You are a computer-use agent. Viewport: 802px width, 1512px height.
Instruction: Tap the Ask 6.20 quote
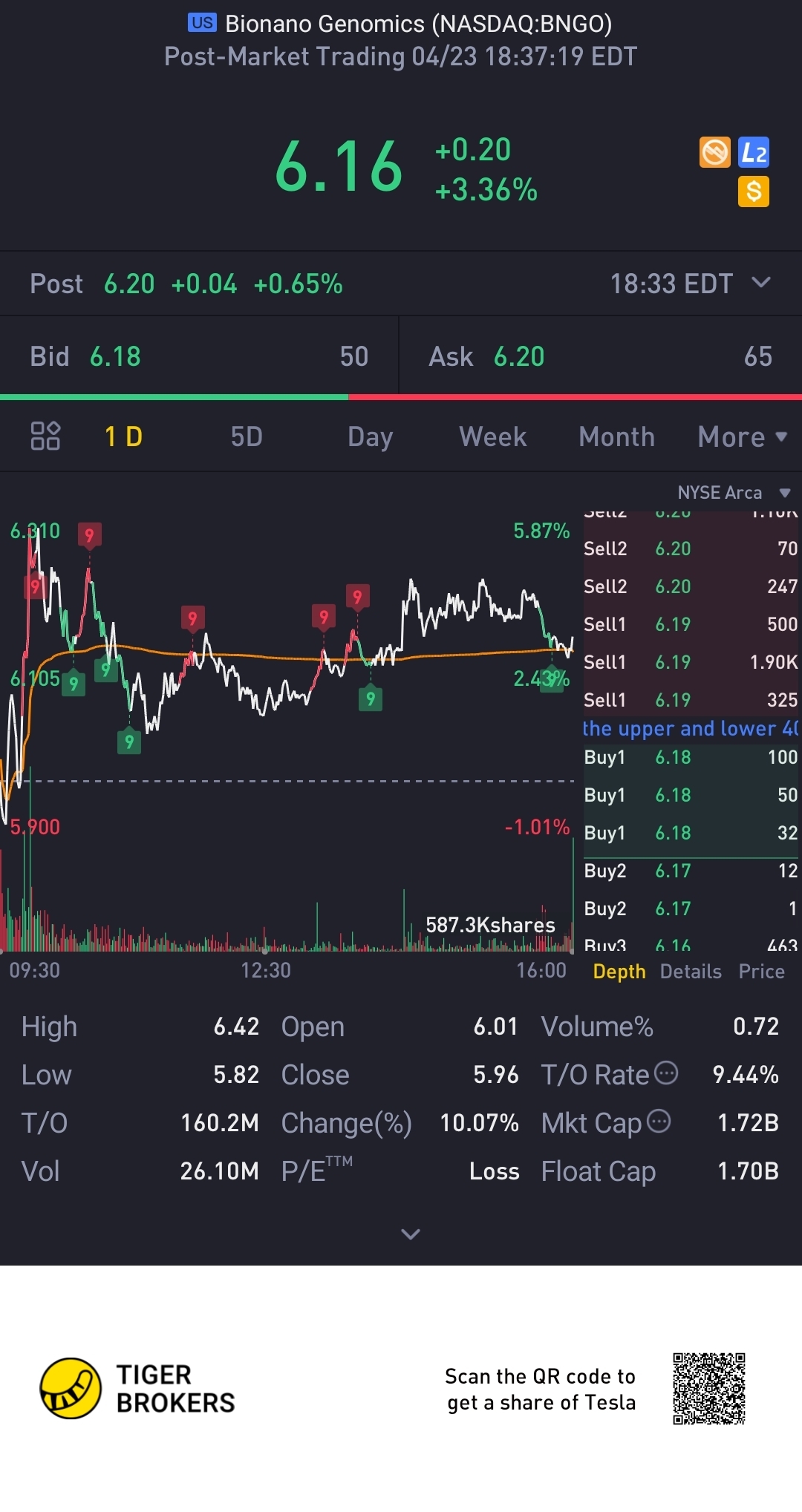601,356
